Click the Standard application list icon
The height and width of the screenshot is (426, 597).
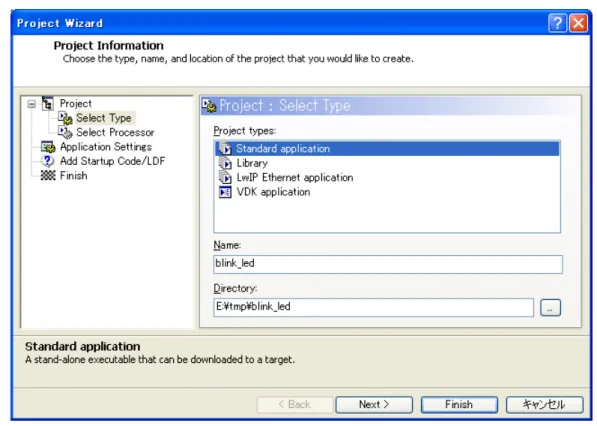tap(225, 148)
